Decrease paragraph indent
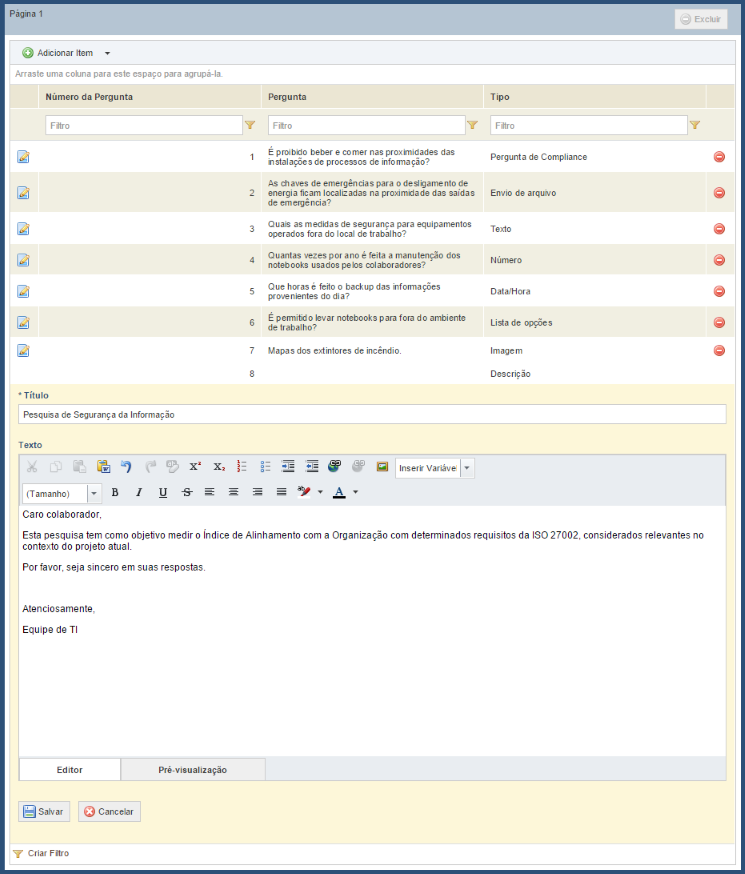Image resolution: width=745 pixels, height=874 pixels. (312, 467)
